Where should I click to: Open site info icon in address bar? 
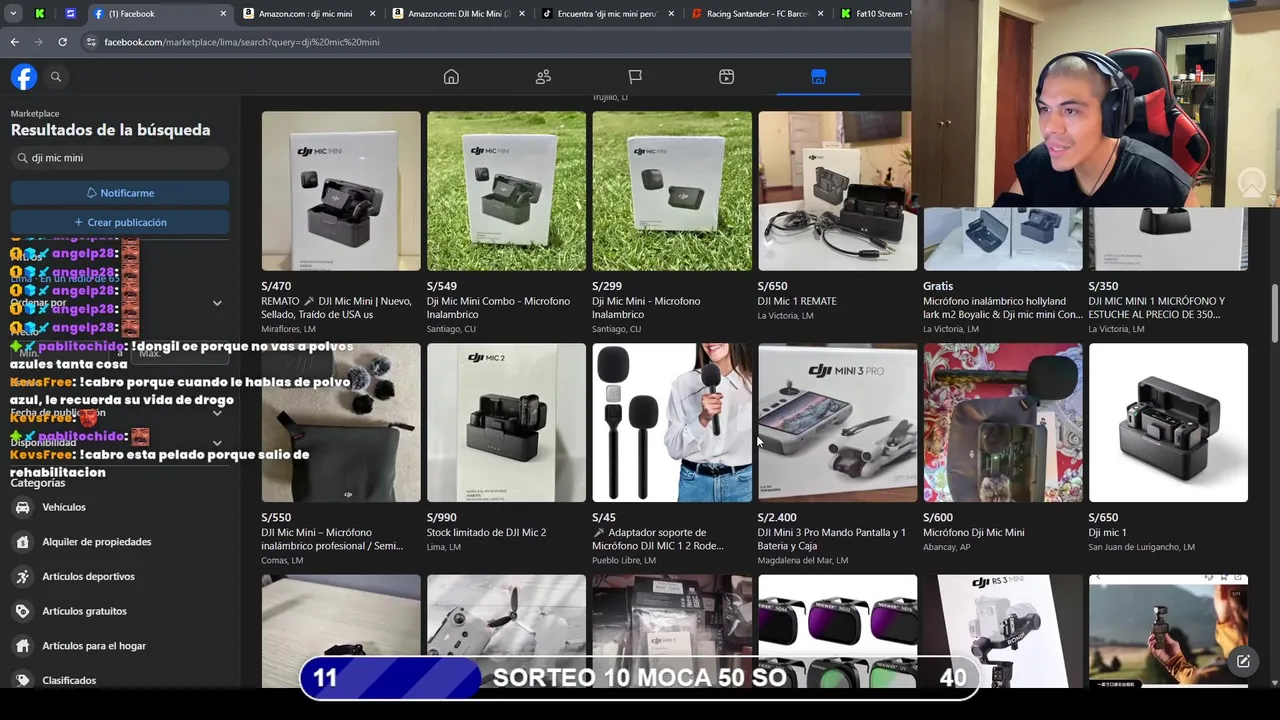coord(91,42)
